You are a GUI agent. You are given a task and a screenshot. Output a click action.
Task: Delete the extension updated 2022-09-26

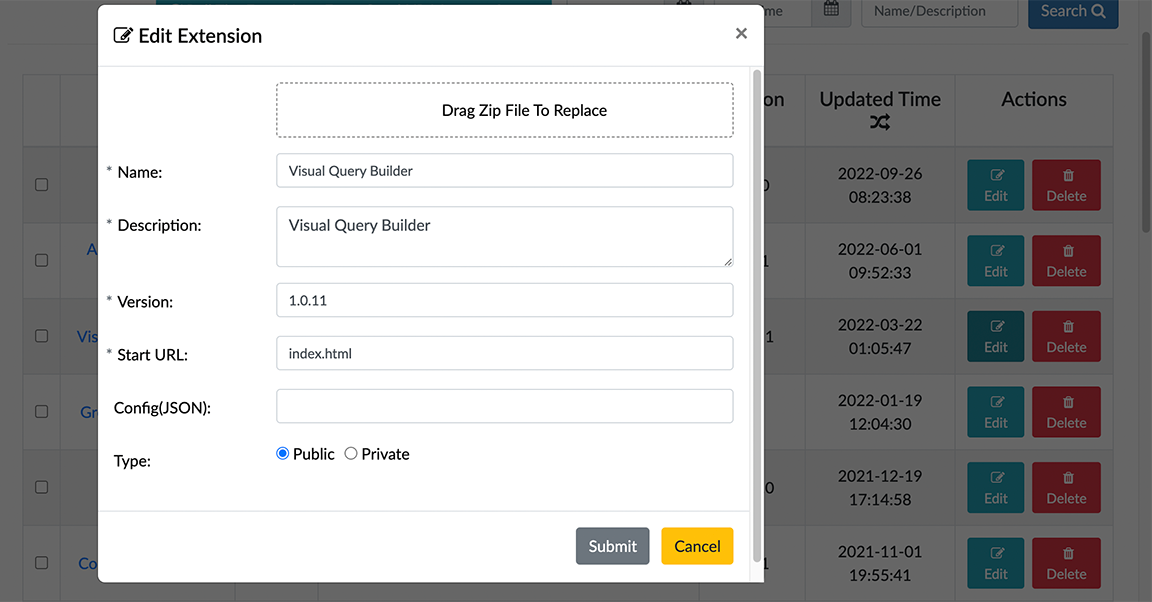point(1066,185)
